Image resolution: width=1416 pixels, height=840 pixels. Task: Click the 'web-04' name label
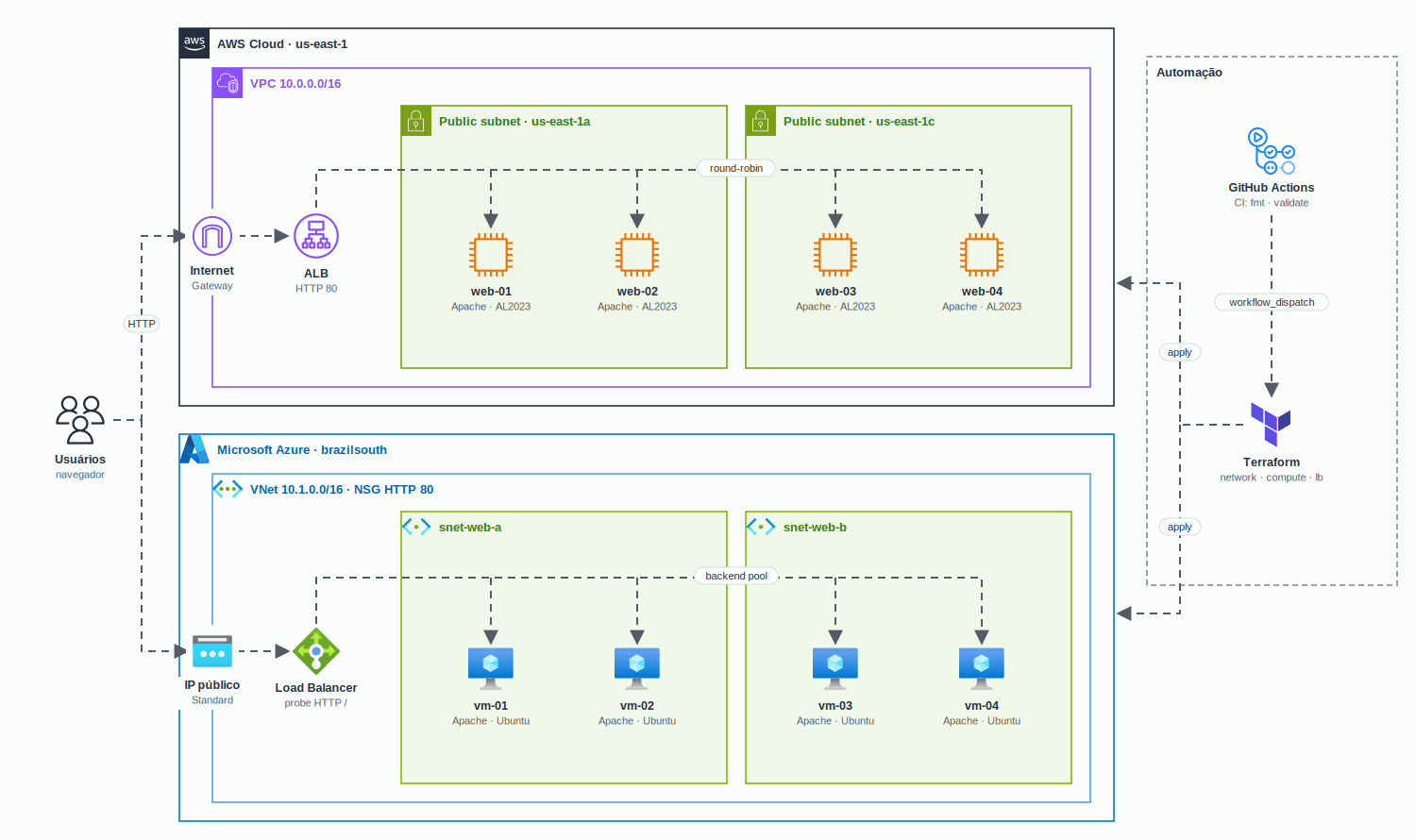click(x=982, y=292)
